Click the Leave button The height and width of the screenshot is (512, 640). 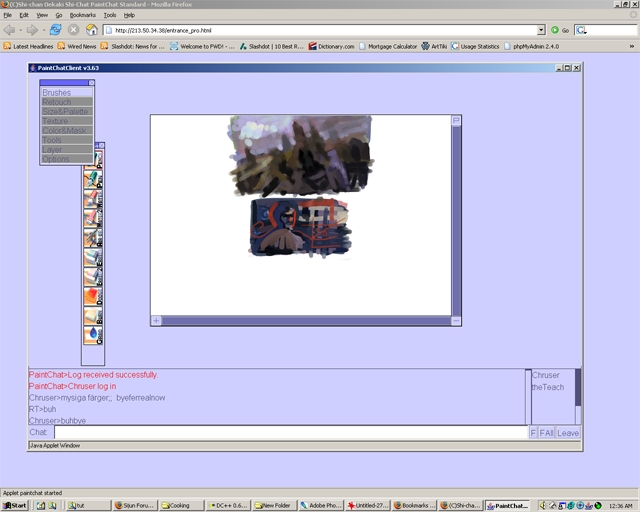568,433
